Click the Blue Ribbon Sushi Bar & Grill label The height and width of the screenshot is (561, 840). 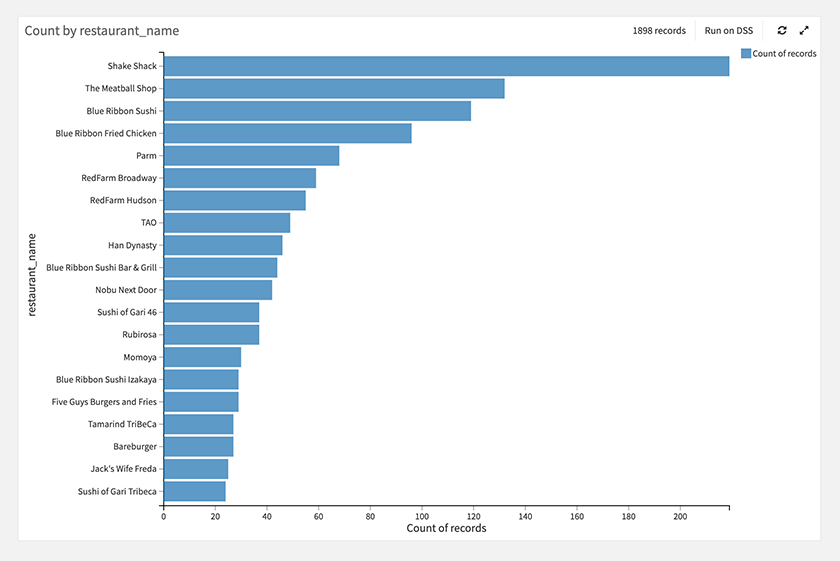pyautogui.click(x=101, y=267)
